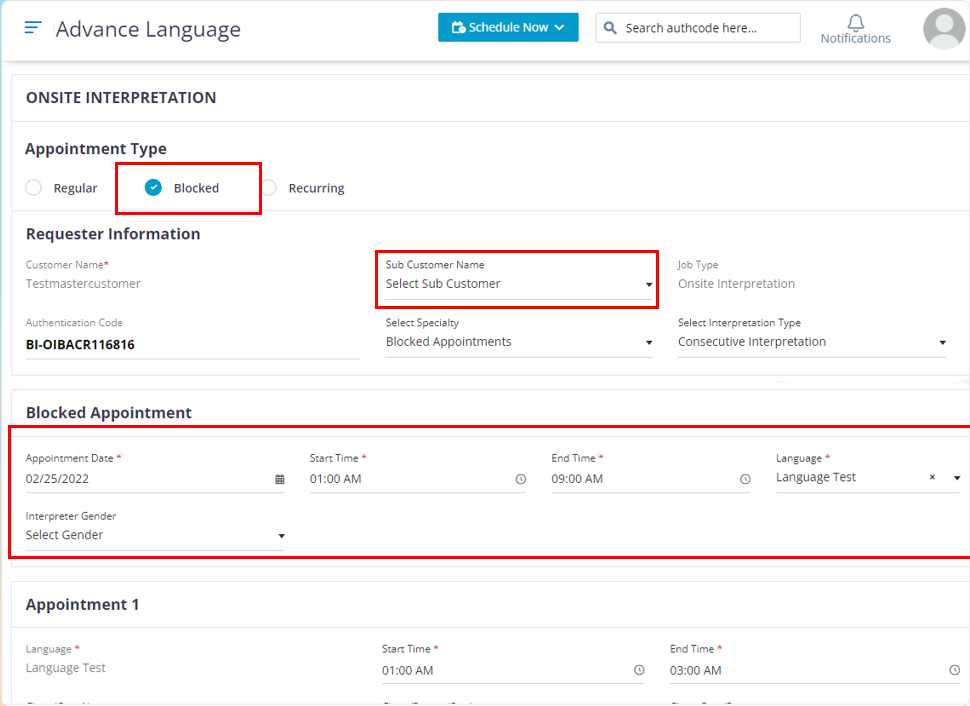The width and height of the screenshot is (970, 706).
Task: Click the Schedule Now button
Action: click(x=508, y=28)
